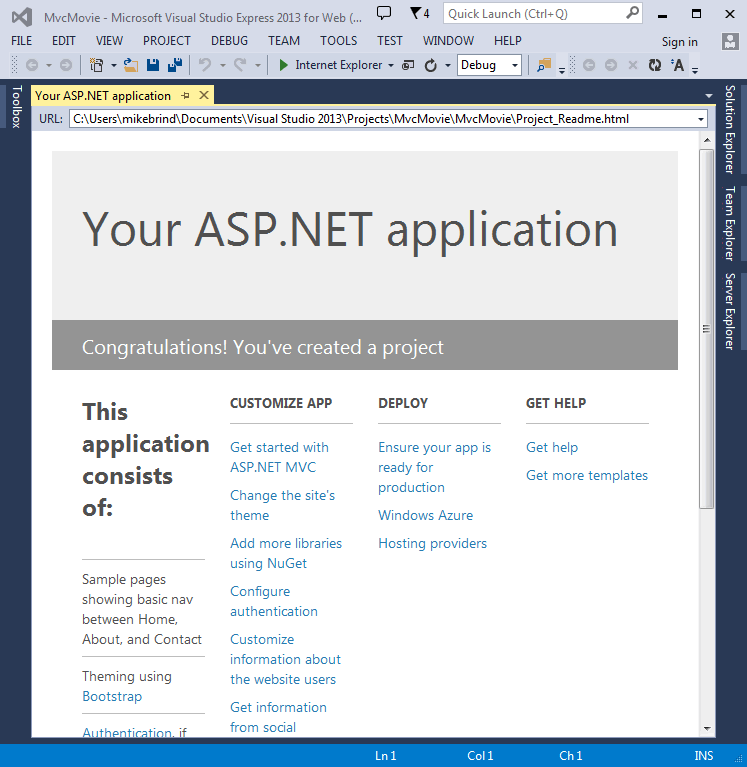Pin the Your ASP.NET application tab
The width and height of the screenshot is (747, 767).
pos(185,96)
